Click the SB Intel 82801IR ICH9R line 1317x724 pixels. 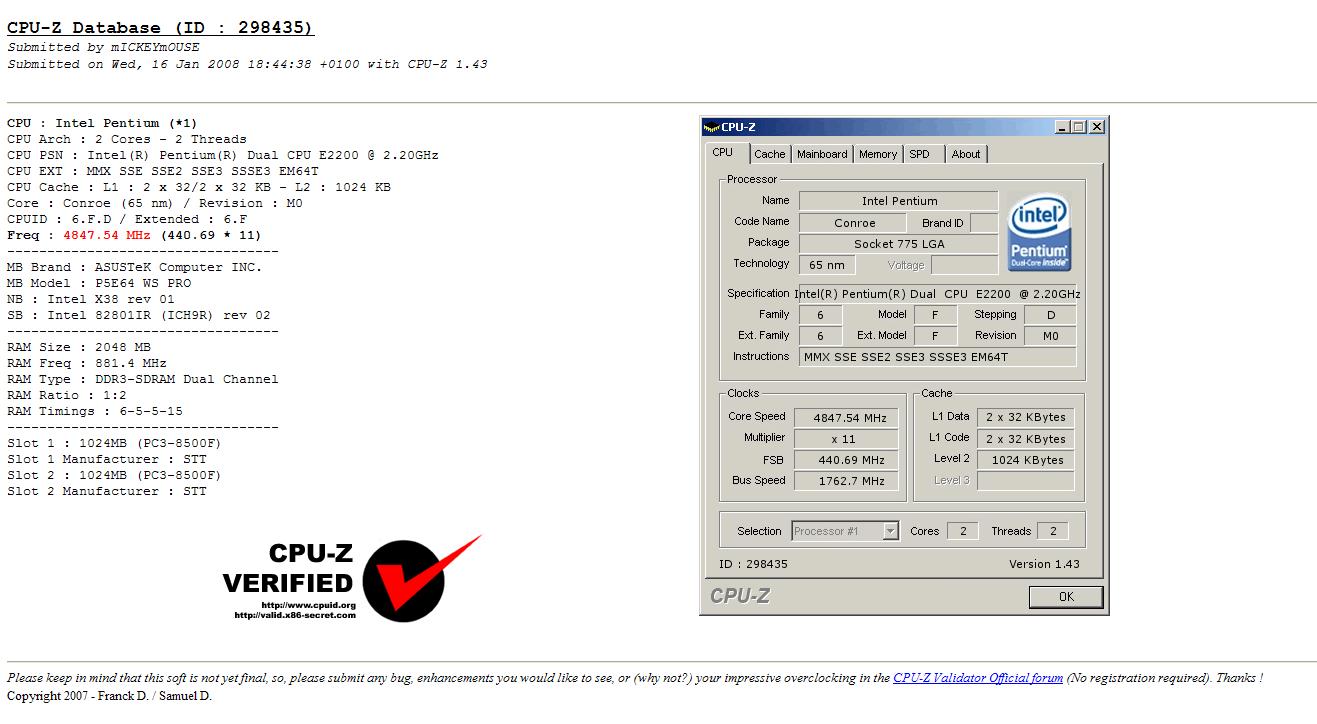coord(139,315)
